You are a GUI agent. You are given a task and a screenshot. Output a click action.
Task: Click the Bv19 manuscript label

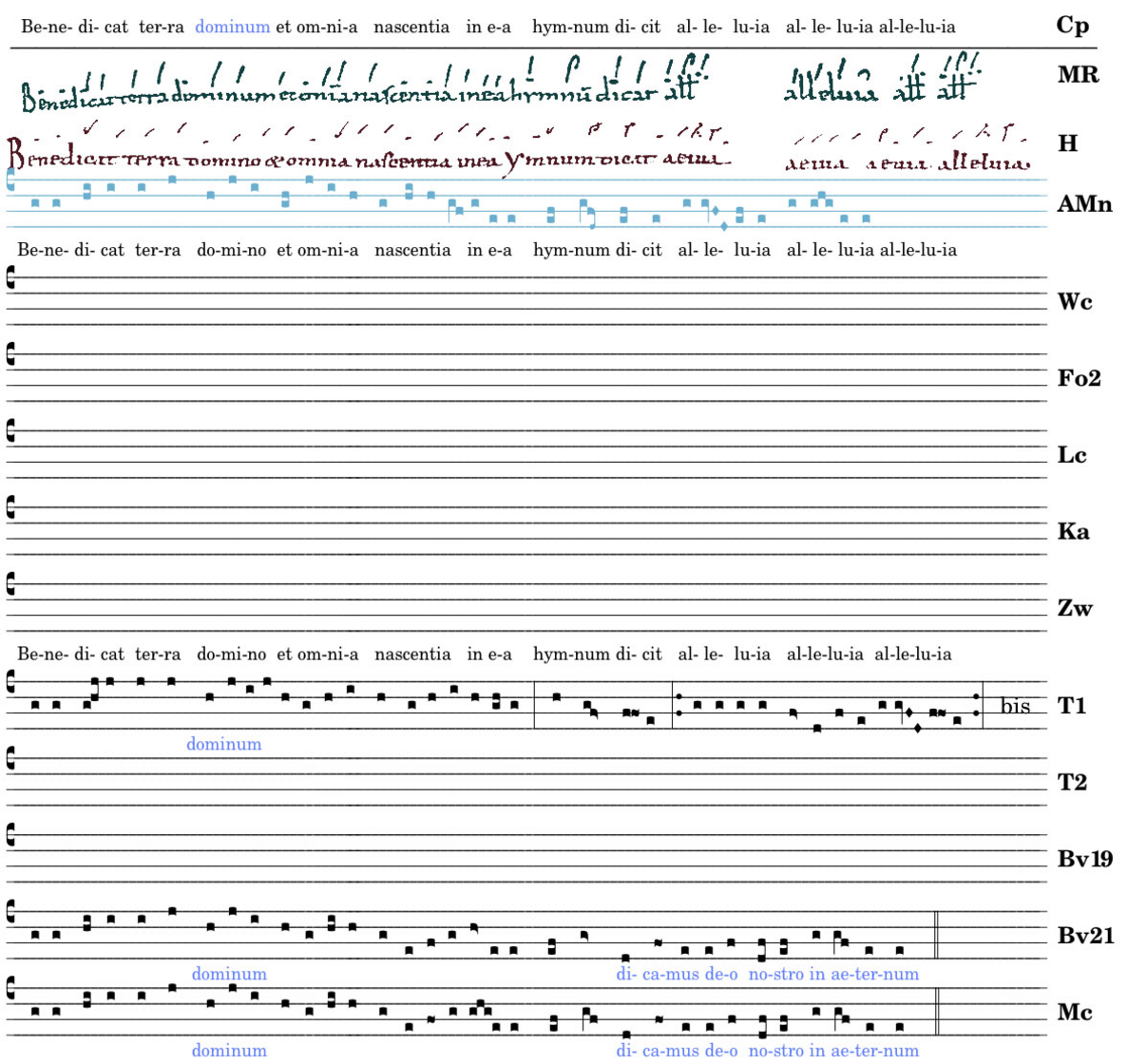(1085, 859)
